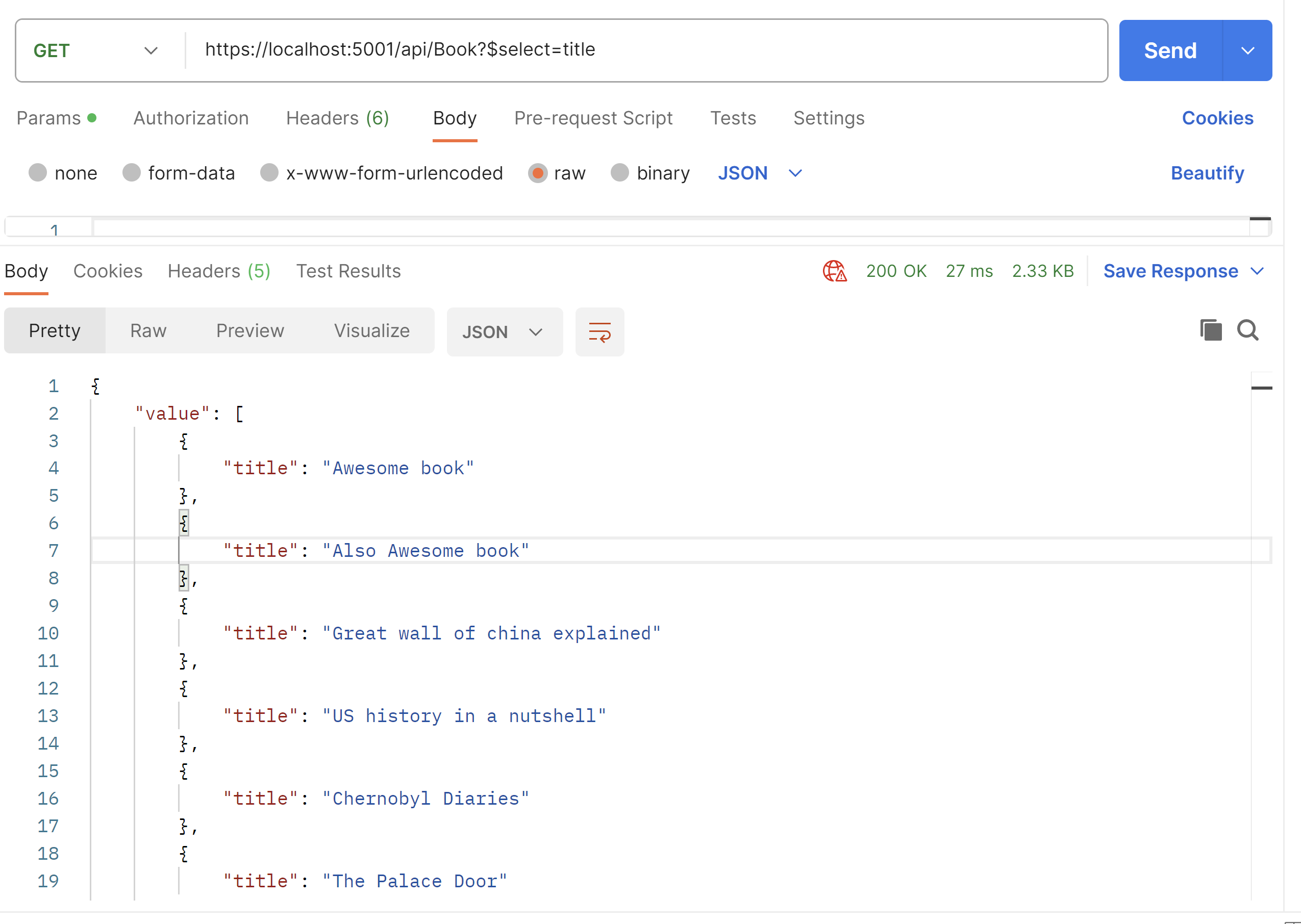Open the blue JSON body format dropdown
Screen dimensions: 1301x924
click(759, 173)
